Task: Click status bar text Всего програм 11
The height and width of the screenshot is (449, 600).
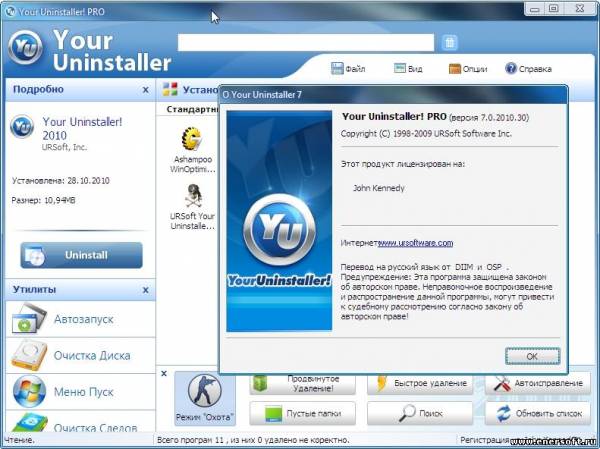Action: (253, 440)
